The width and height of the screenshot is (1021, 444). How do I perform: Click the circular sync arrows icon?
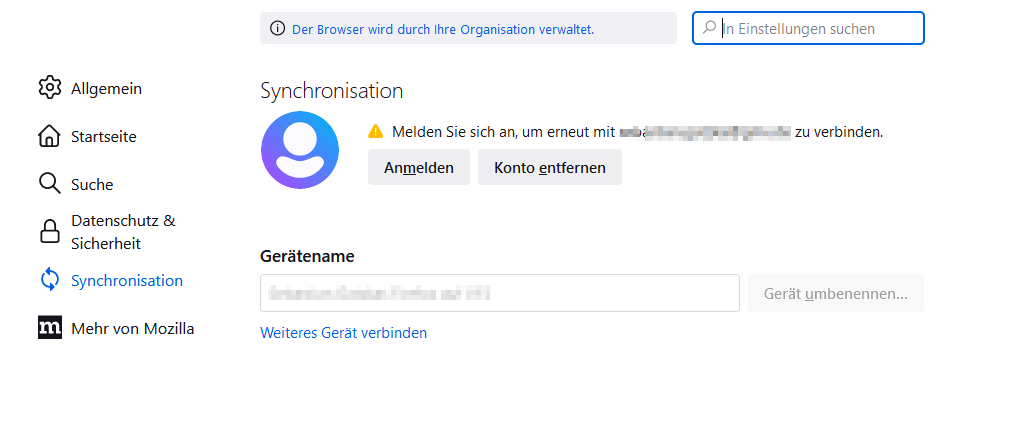(x=50, y=280)
